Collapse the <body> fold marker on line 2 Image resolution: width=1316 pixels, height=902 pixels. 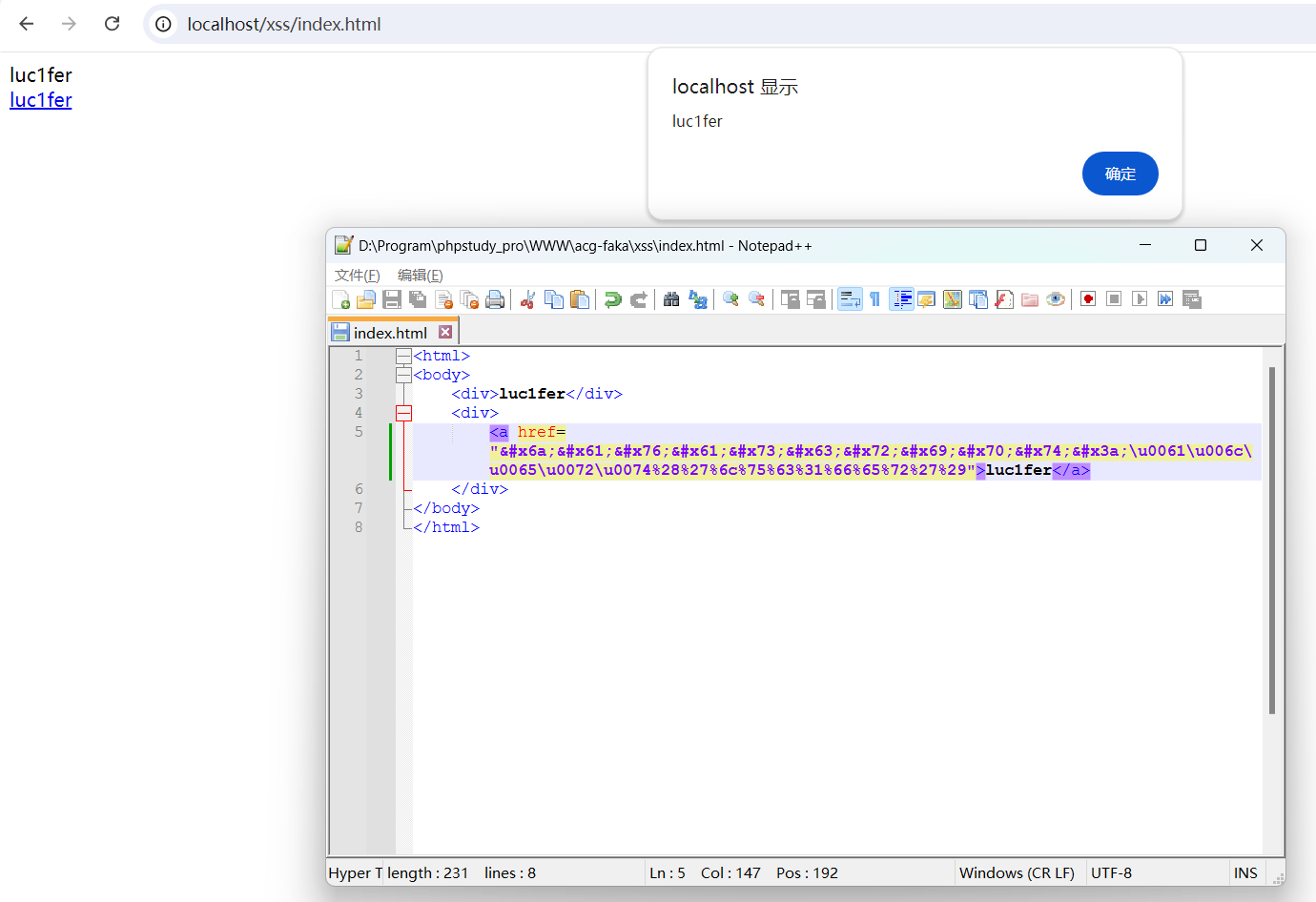403,375
